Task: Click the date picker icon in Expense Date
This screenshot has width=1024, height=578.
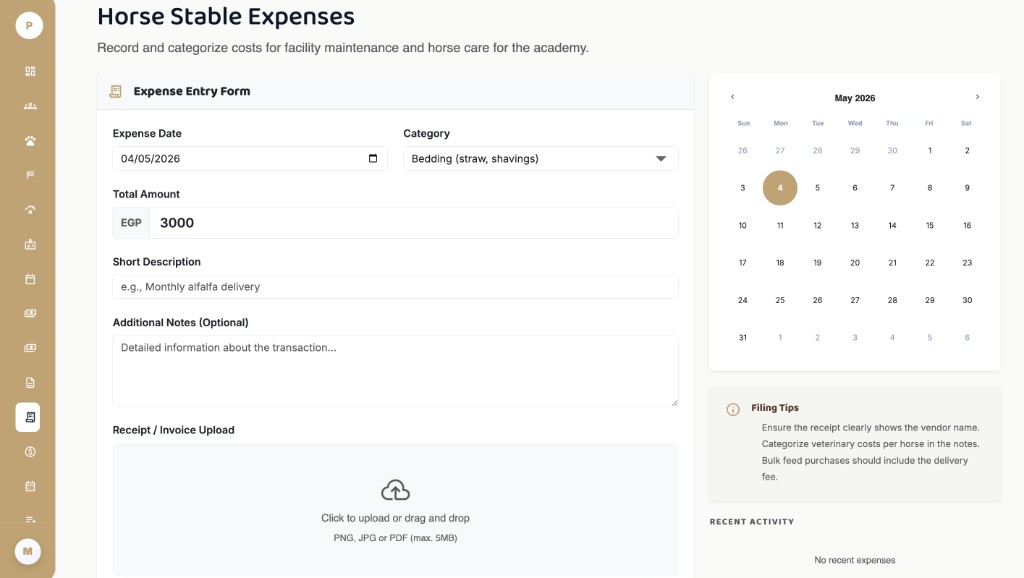Action: pos(373,158)
